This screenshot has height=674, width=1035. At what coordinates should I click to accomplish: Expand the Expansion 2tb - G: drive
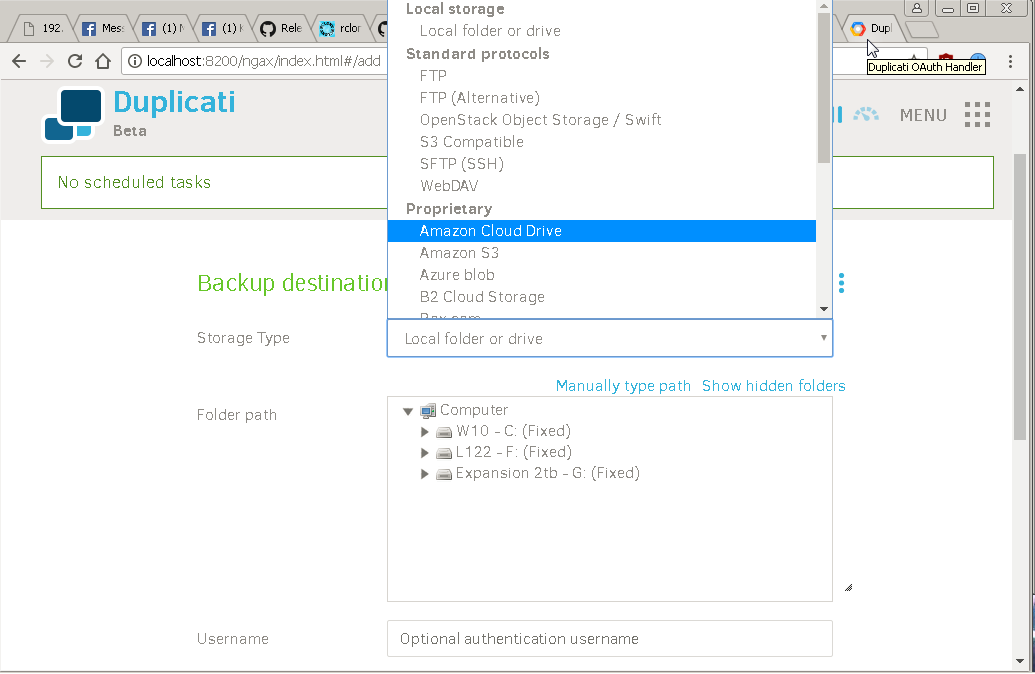[425, 474]
